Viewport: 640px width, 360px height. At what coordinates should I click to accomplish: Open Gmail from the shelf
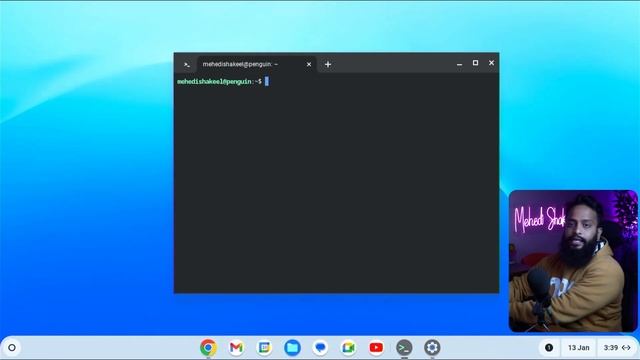pyautogui.click(x=236, y=348)
